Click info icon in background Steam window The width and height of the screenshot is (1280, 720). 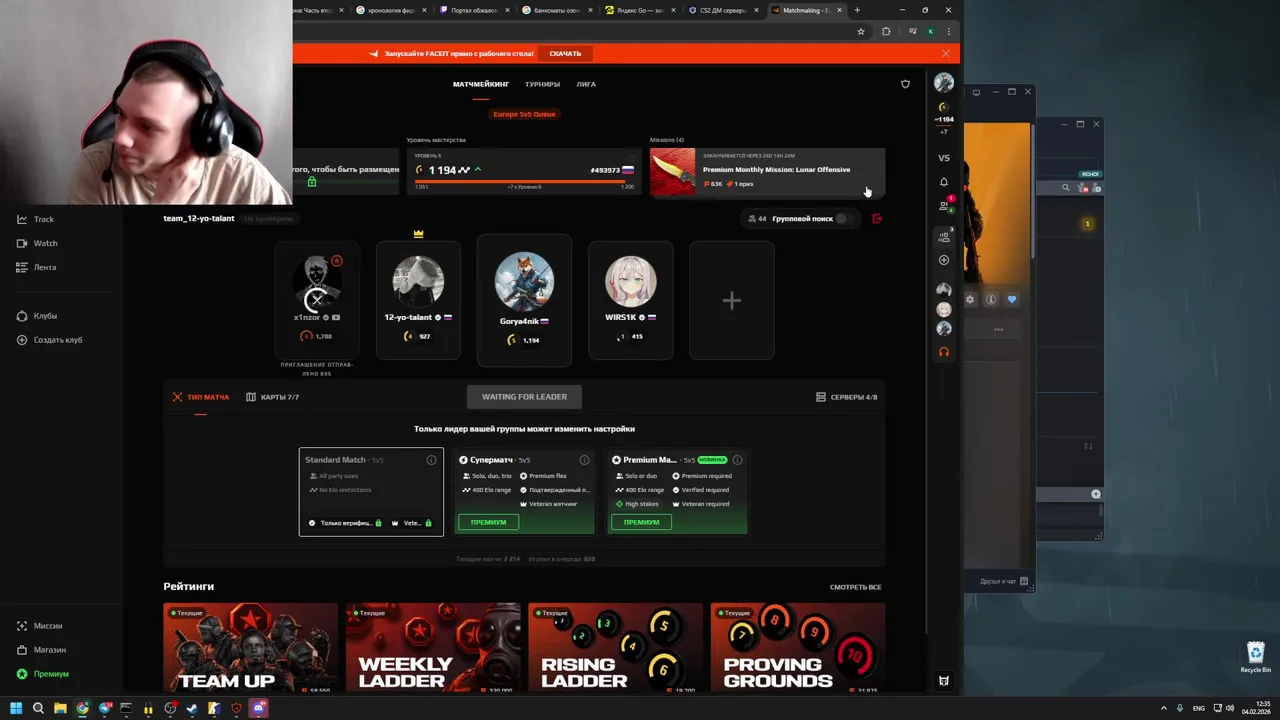(991, 299)
